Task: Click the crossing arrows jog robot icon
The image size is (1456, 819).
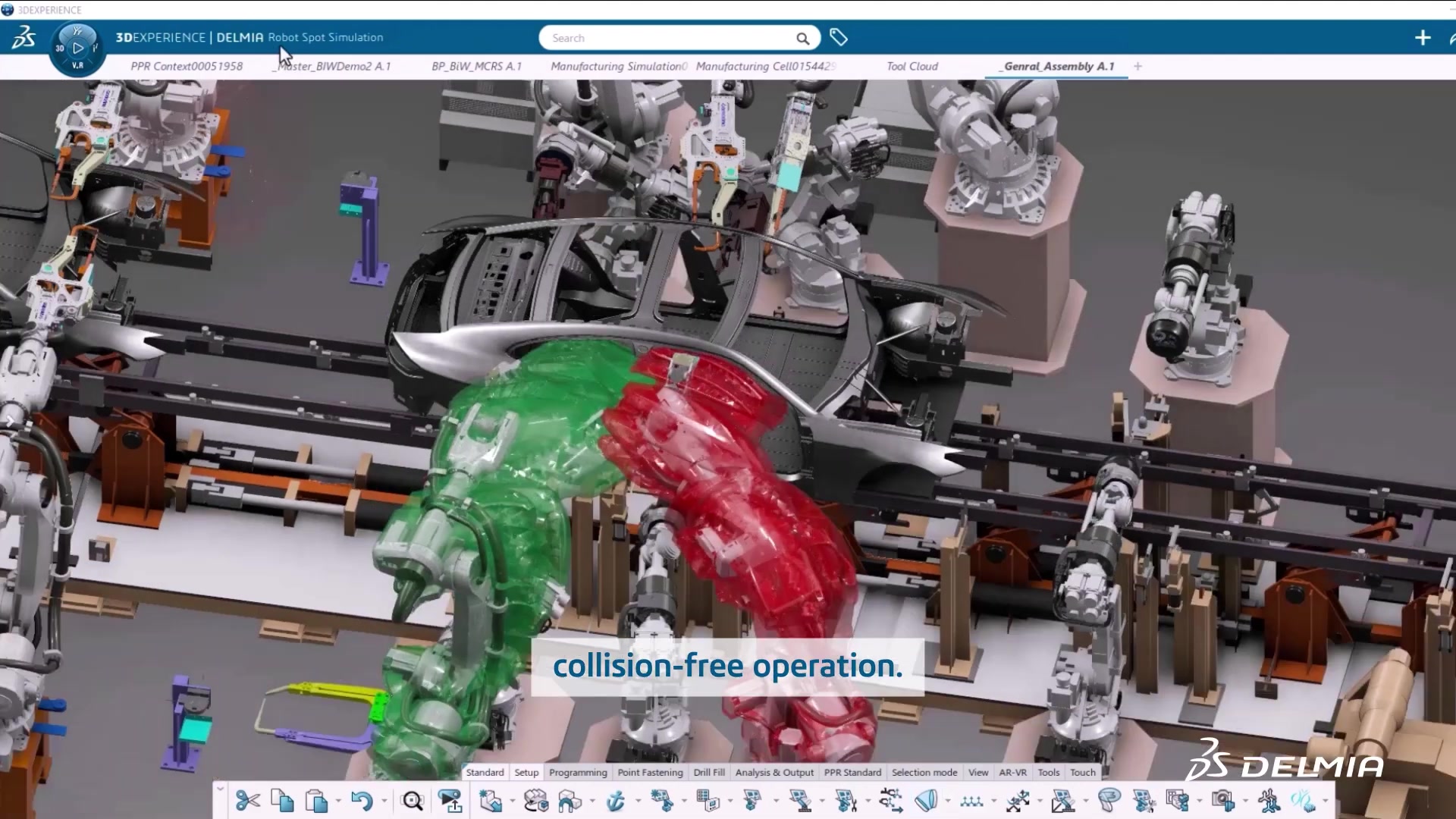Action: pyautogui.click(x=1018, y=801)
